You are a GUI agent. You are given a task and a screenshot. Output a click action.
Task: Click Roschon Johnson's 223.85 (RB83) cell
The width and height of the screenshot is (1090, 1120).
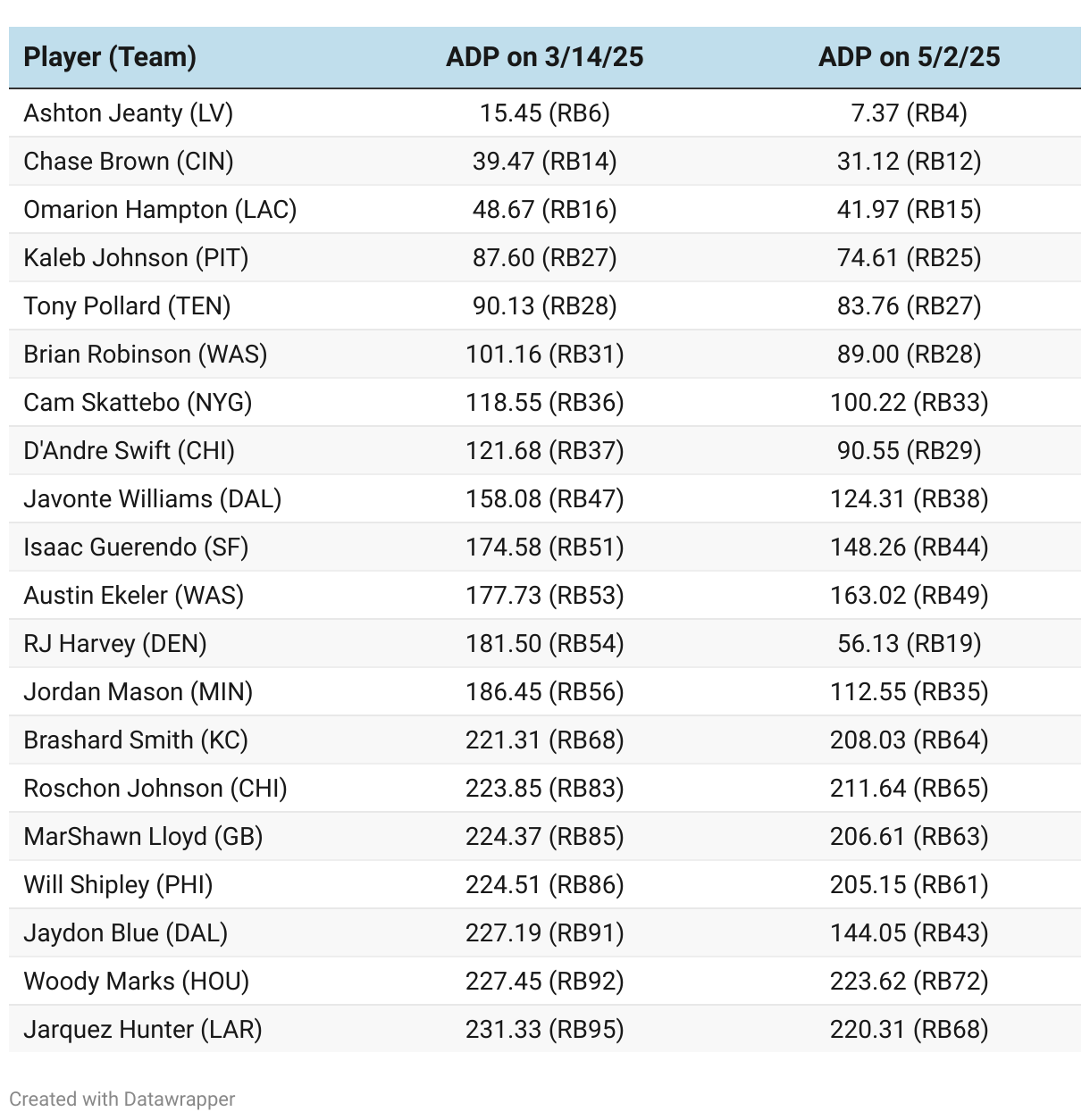coord(544,789)
